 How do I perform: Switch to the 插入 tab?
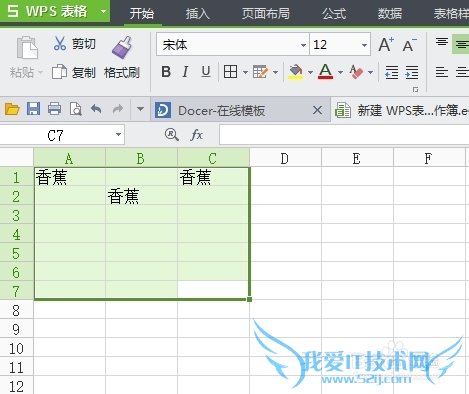pos(198,13)
